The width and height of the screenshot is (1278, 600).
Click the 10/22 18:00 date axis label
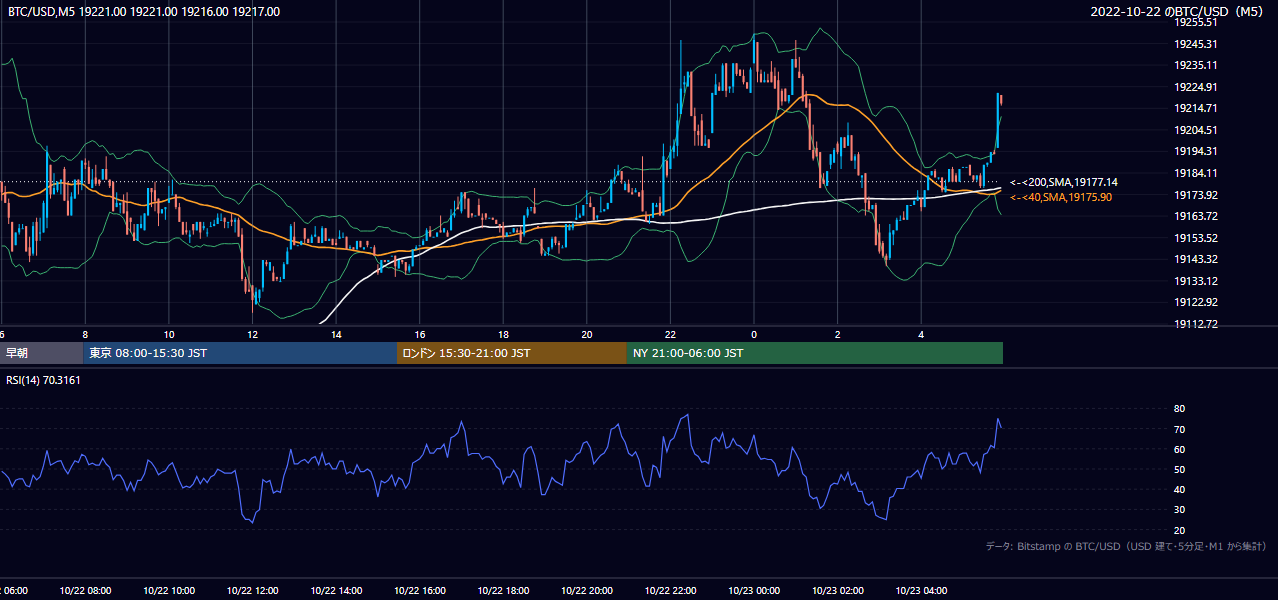click(503, 591)
